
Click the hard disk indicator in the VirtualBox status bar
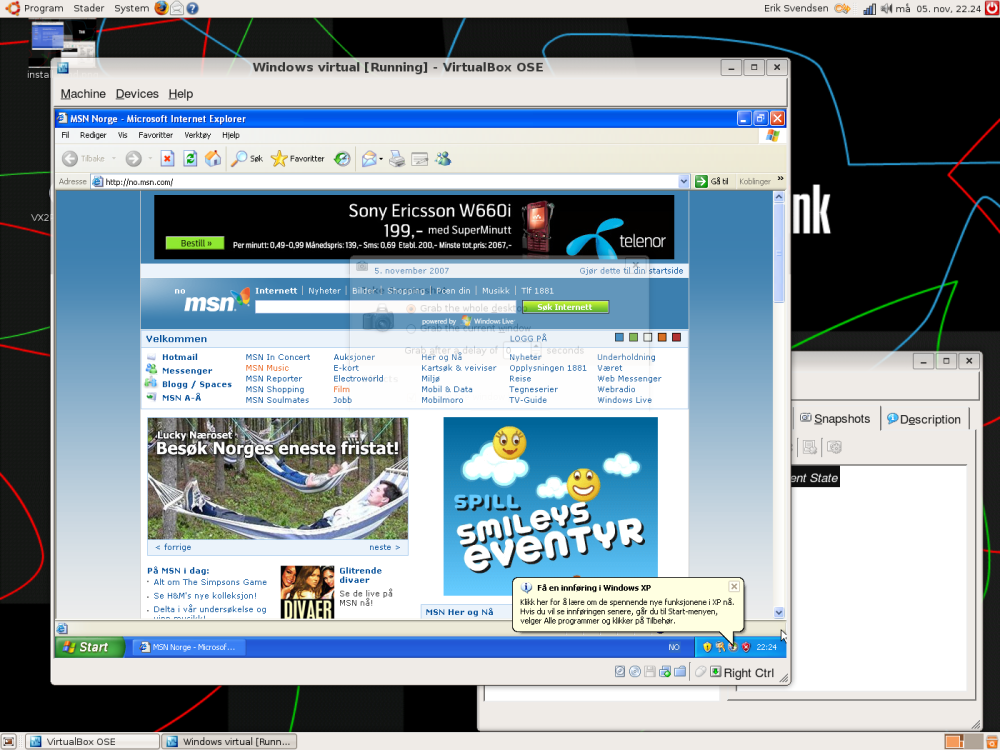(620, 672)
